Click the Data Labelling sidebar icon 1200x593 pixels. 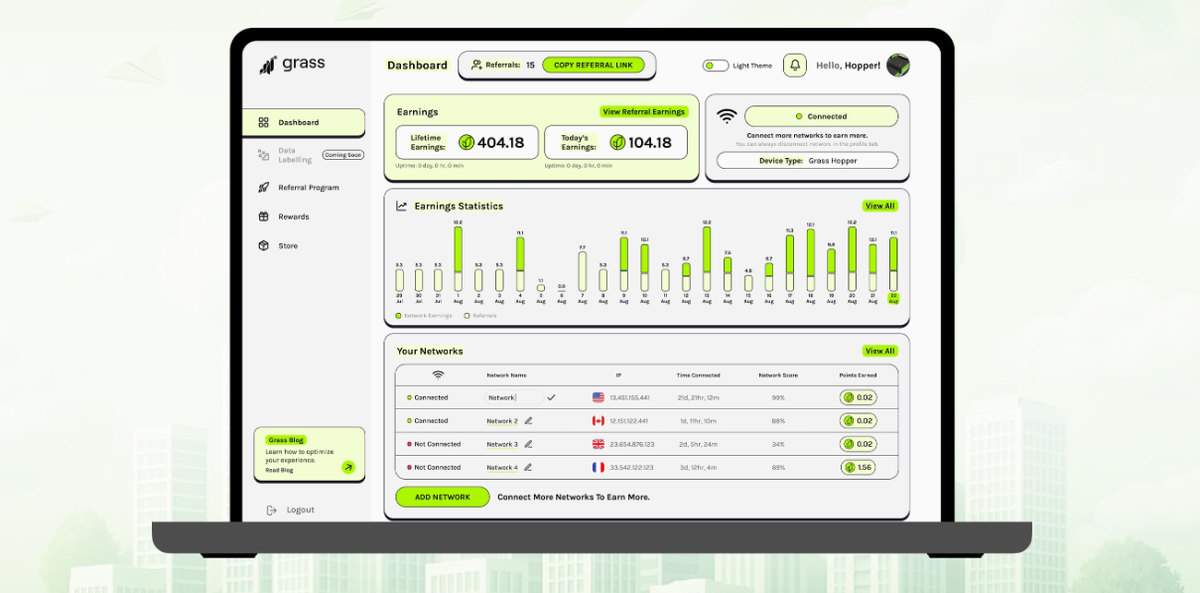click(264, 155)
